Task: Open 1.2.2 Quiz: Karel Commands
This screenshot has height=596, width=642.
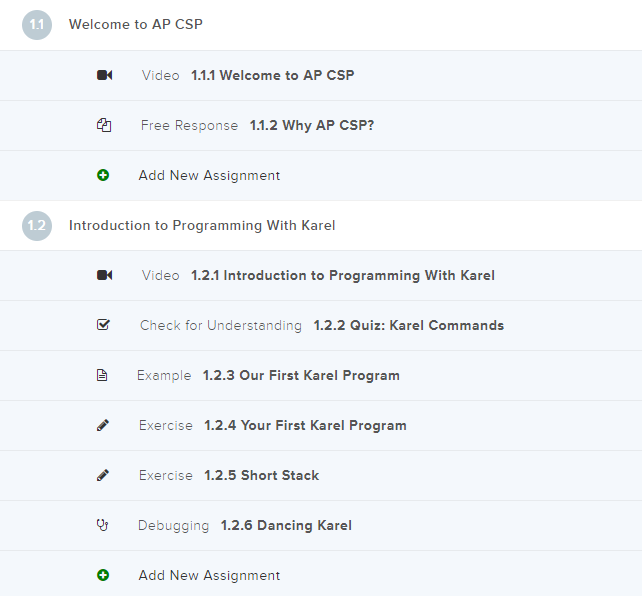Action: (x=408, y=325)
